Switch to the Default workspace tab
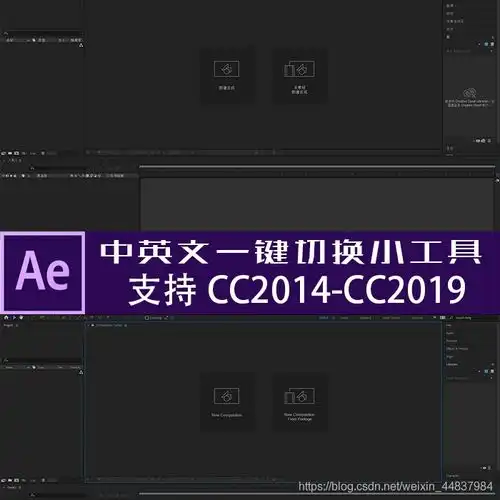 [324, 318]
